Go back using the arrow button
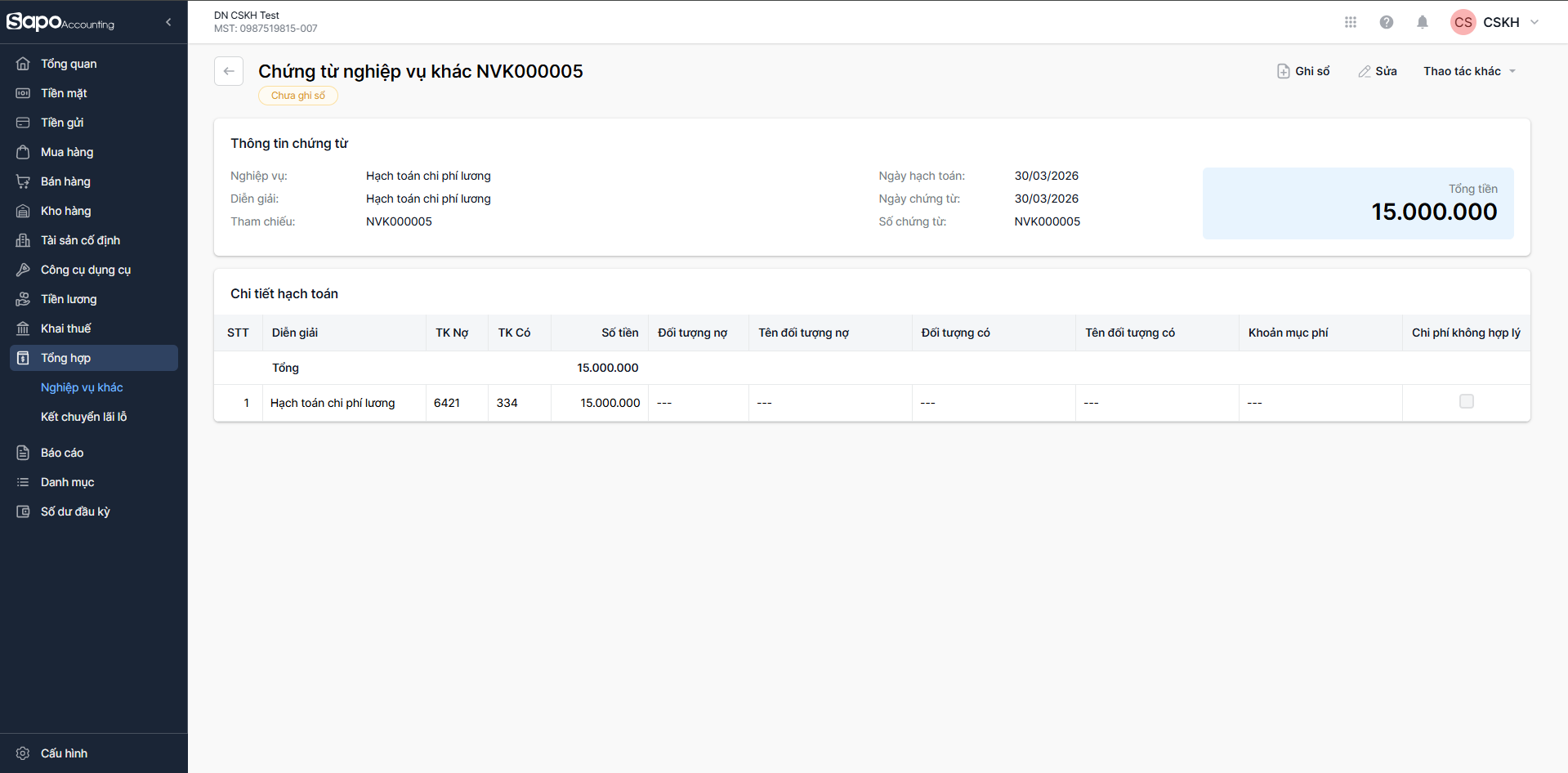Screen dimensions: 1568x773 pos(229,71)
